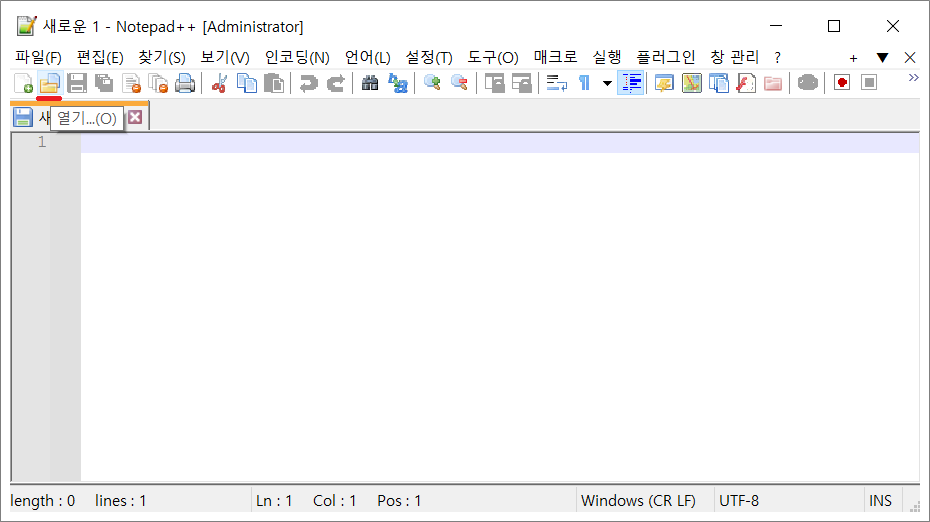Open the 매크로 menu
Screen dimensions: 930x522
(555, 58)
